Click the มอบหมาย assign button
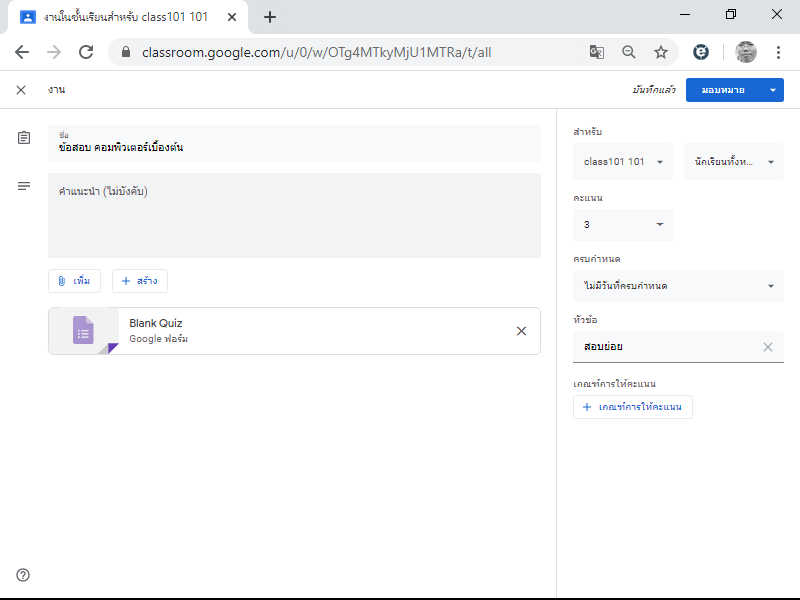 723,90
